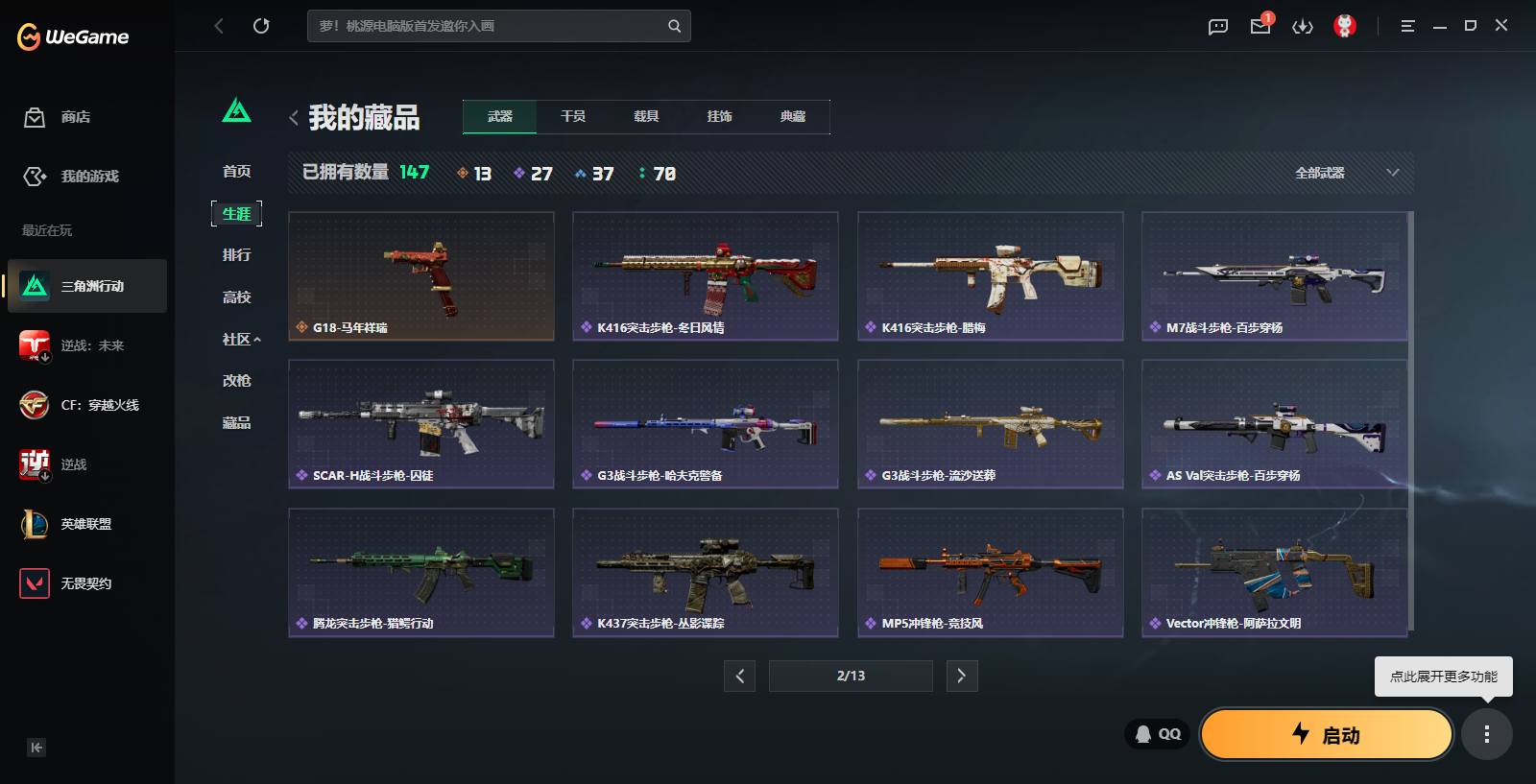
Task: Open the mail inbox icon
Action: [1260, 26]
